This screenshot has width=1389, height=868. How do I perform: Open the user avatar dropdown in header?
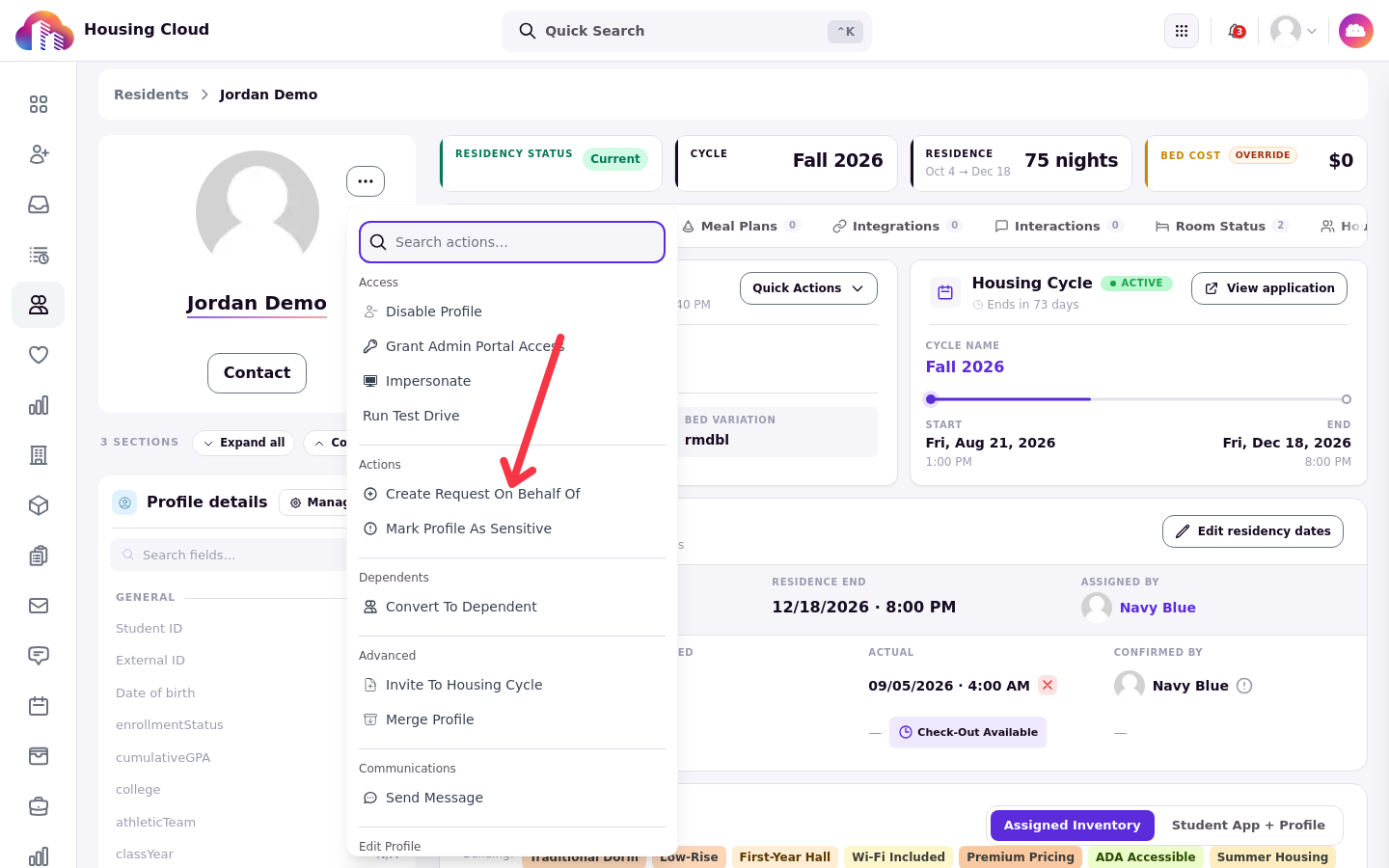(x=1294, y=31)
